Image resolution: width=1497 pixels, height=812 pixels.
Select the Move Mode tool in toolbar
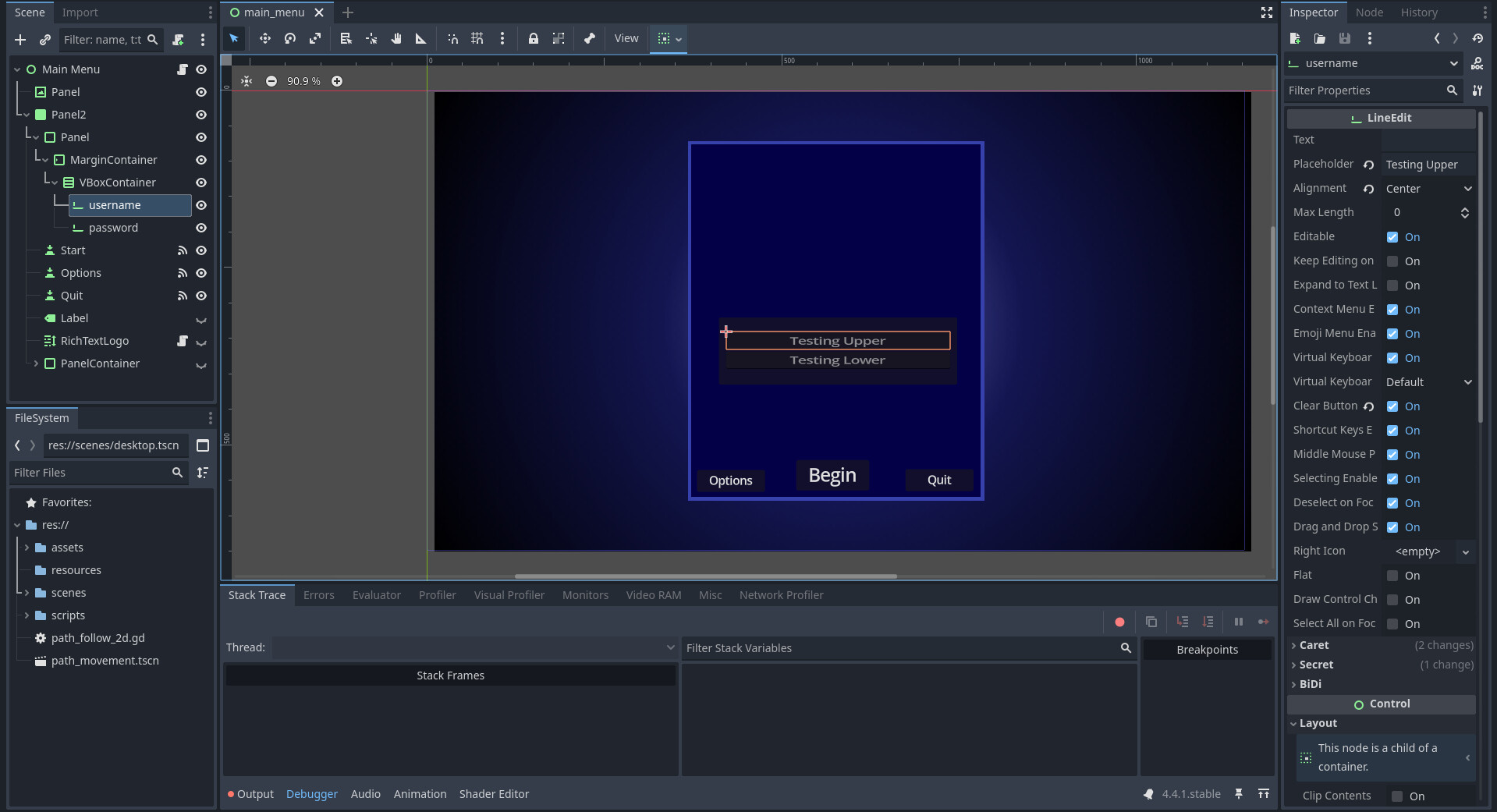click(265, 38)
